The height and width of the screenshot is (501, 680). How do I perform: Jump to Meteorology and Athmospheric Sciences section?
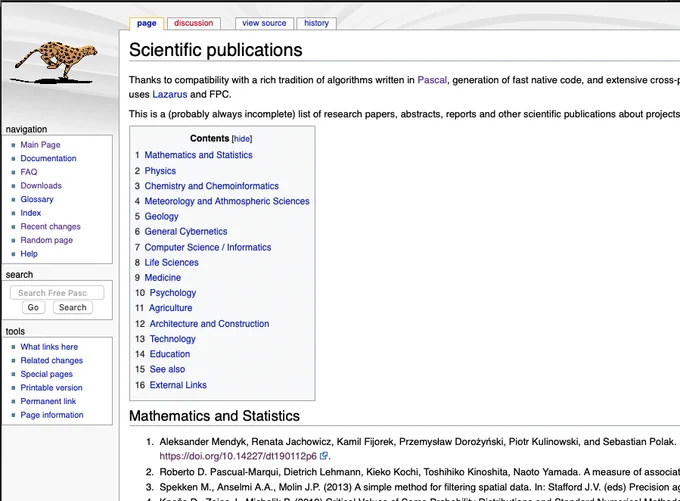pyautogui.click(x=227, y=201)
